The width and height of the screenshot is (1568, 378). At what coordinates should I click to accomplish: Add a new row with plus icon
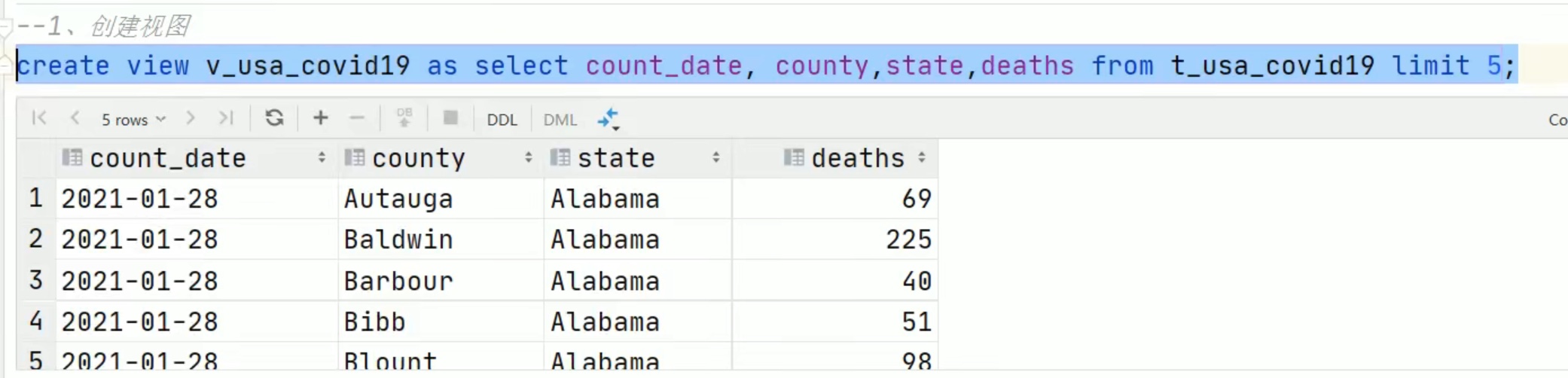coord(321,118)
